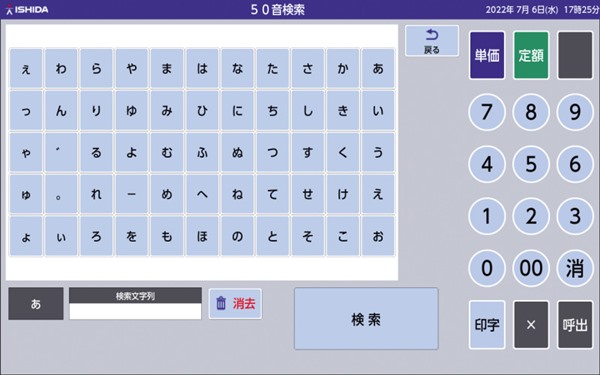Screen dimensions: 600x375
Task: Tap the す kana key
Action: tap(308, 152)
